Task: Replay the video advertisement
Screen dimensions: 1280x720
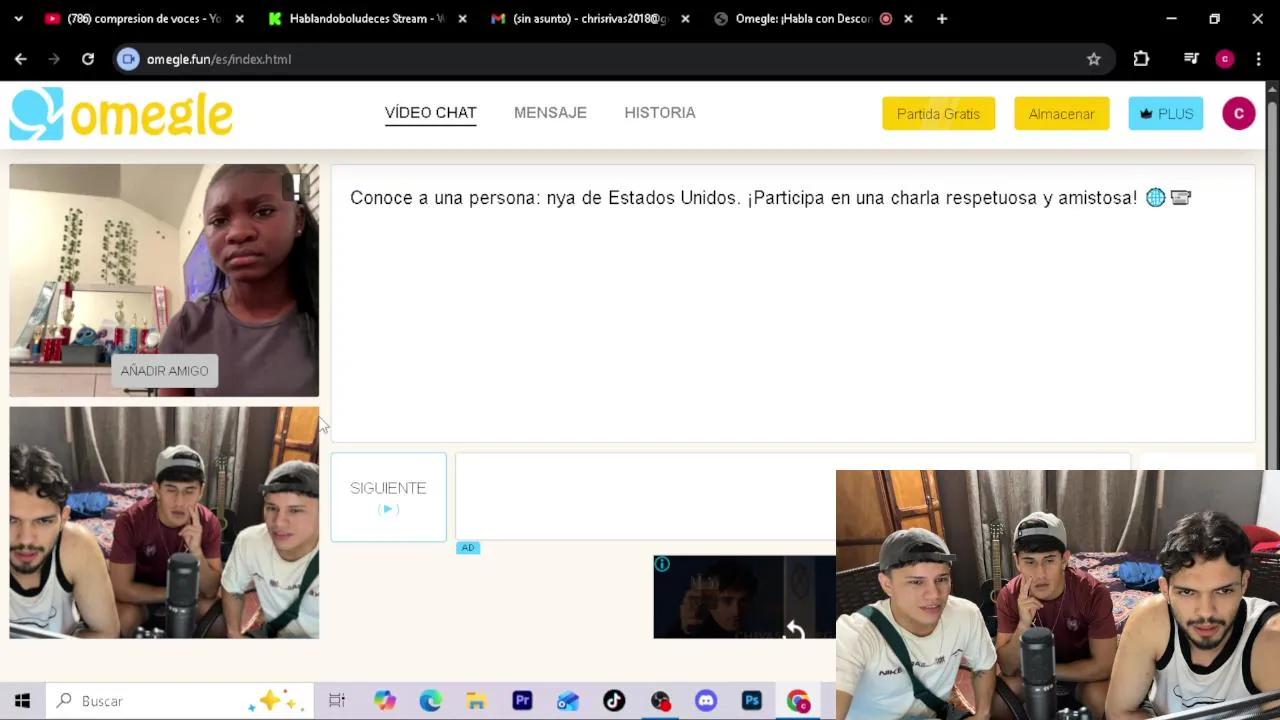Action: 793,630
